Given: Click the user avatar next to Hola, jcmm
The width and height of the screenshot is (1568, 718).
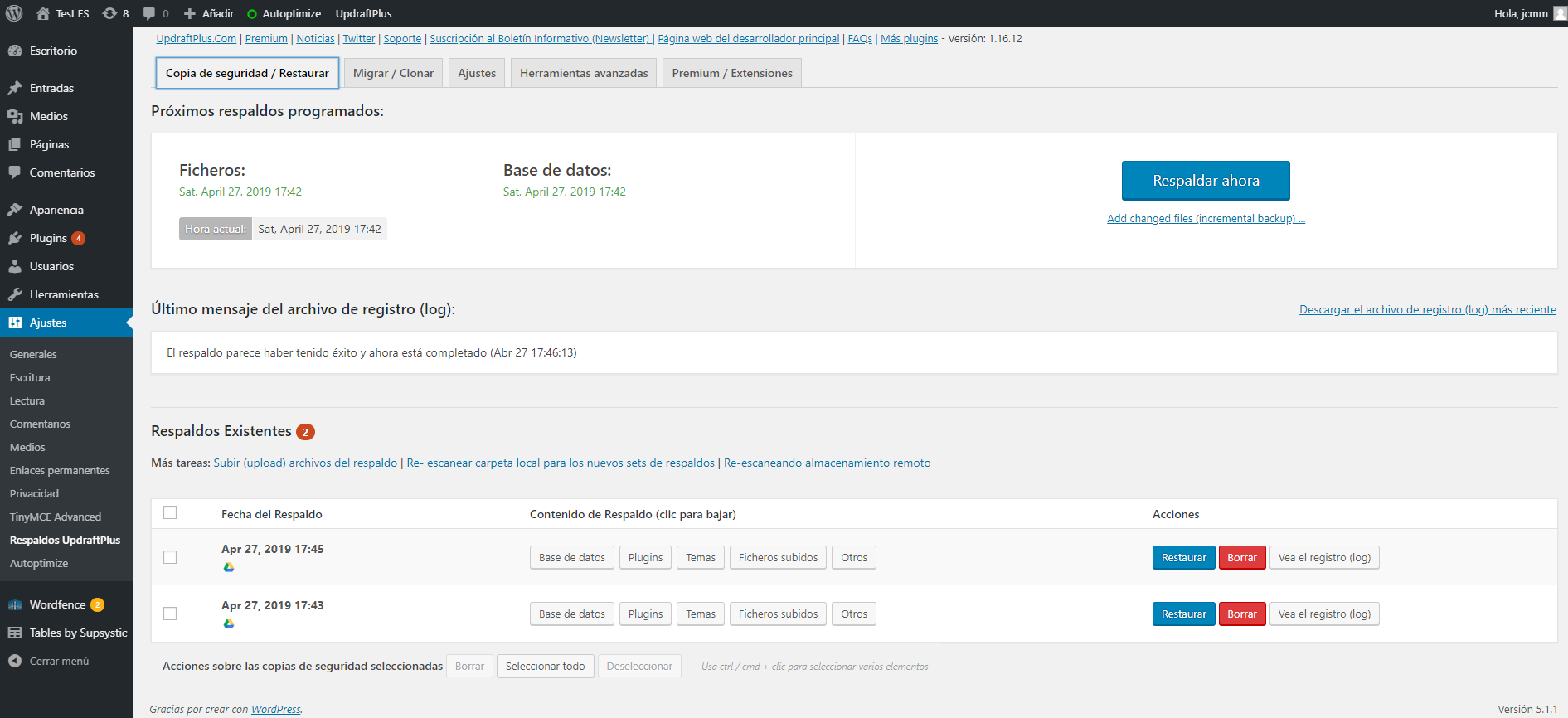Looking at the screenshot, I should coord(1559,13).
